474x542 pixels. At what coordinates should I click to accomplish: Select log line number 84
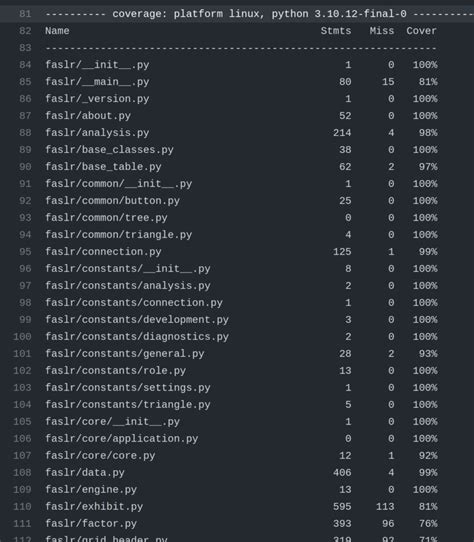click(25, 65)
